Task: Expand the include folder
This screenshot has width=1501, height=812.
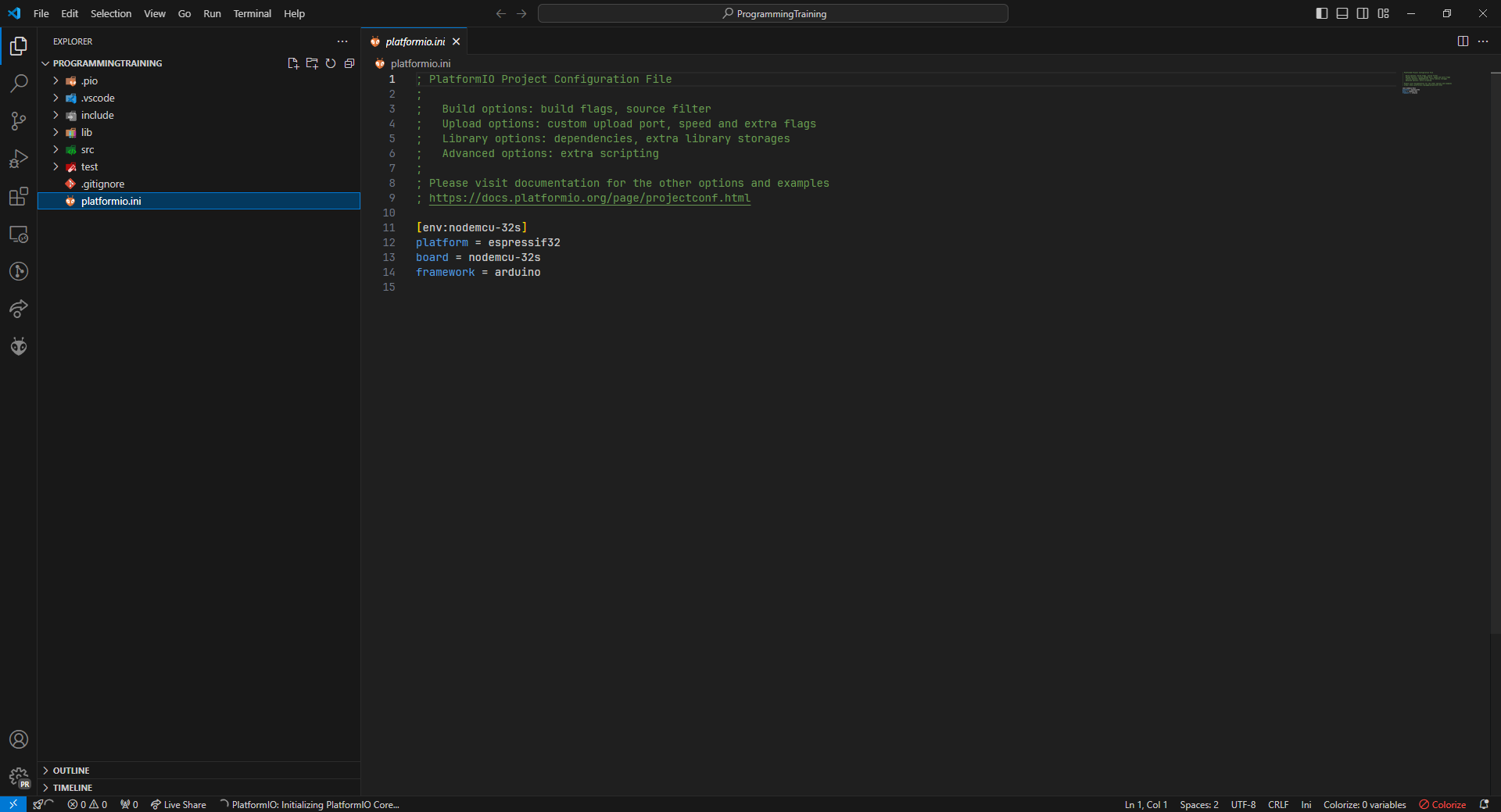Action: pyautogui.click(x=199, y=115)
